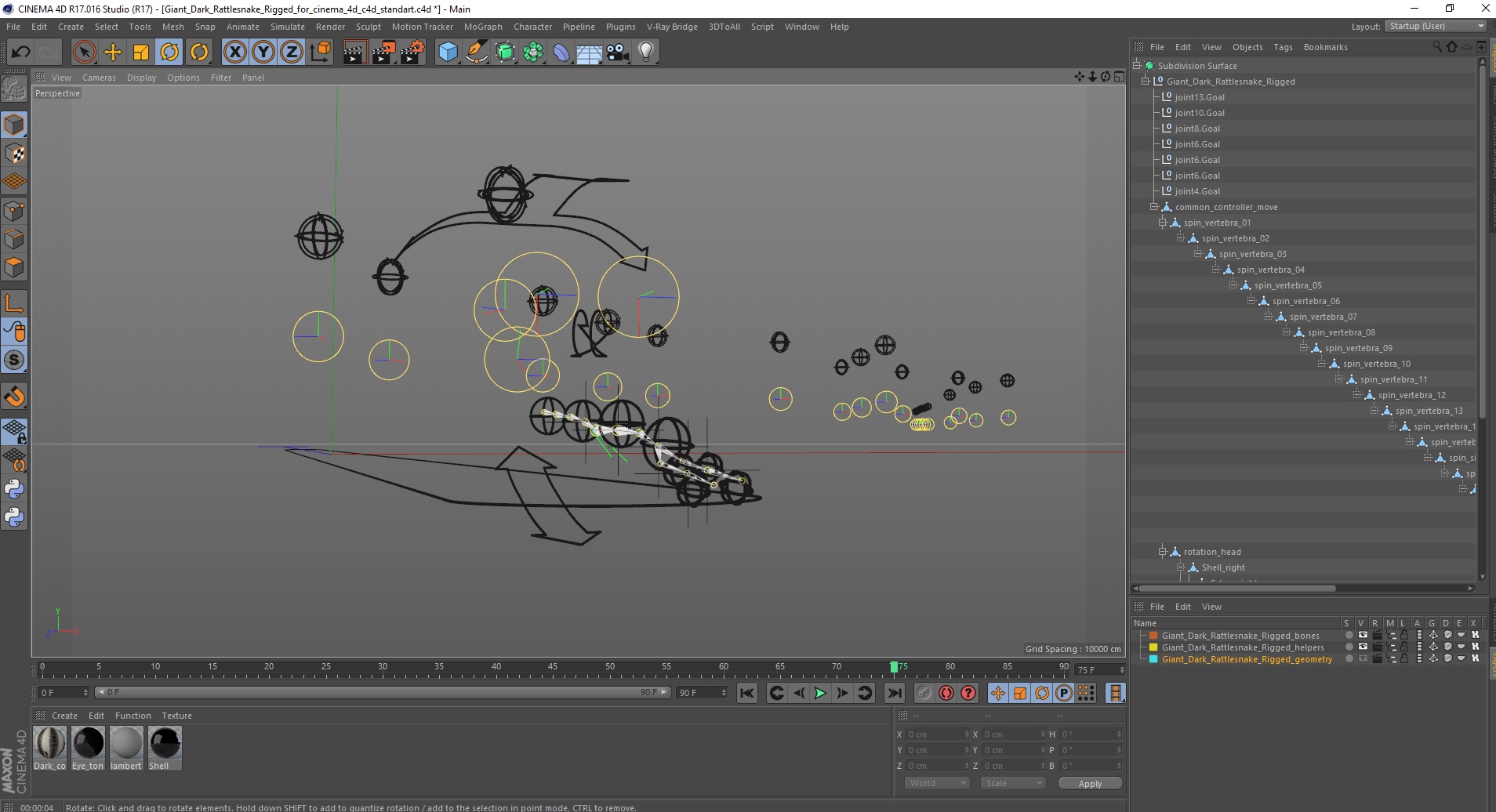Screen dimensions: 1496x812
Task: Open the Scale mode dropdown
Action: click(x=1013, y=783)
